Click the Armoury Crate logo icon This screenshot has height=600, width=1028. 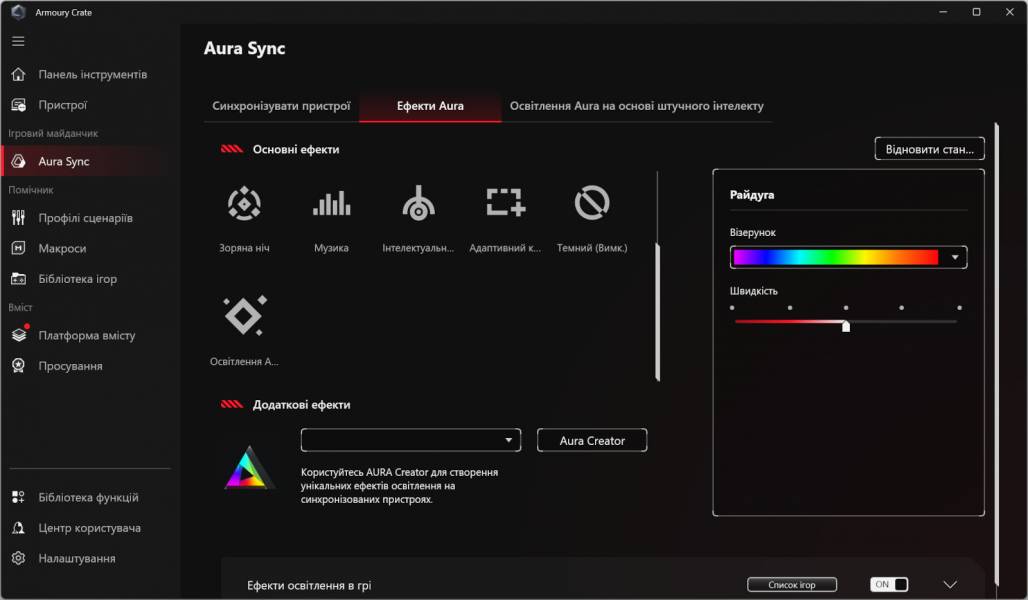[18, 12]
